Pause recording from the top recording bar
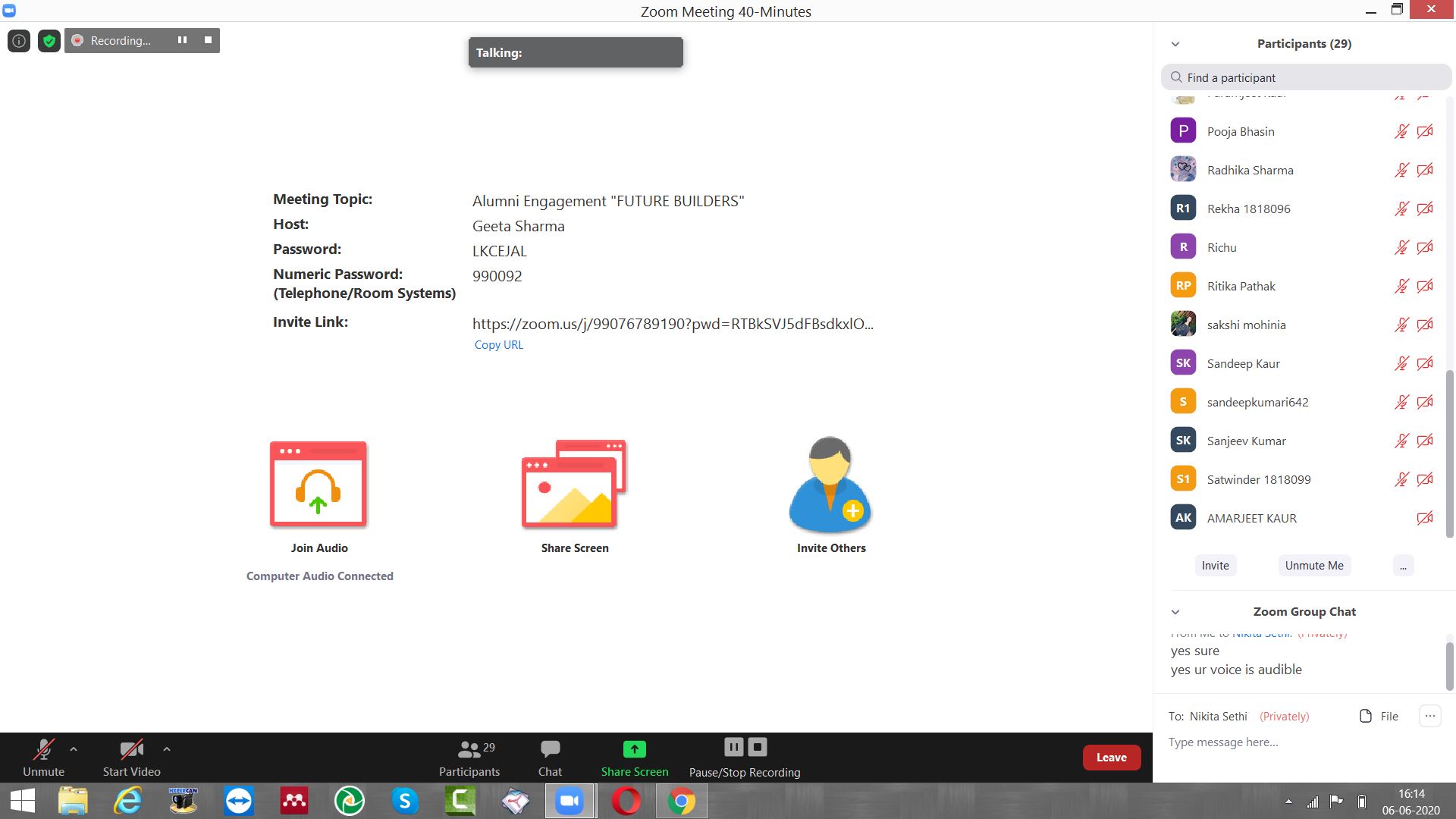 (182, 40)
